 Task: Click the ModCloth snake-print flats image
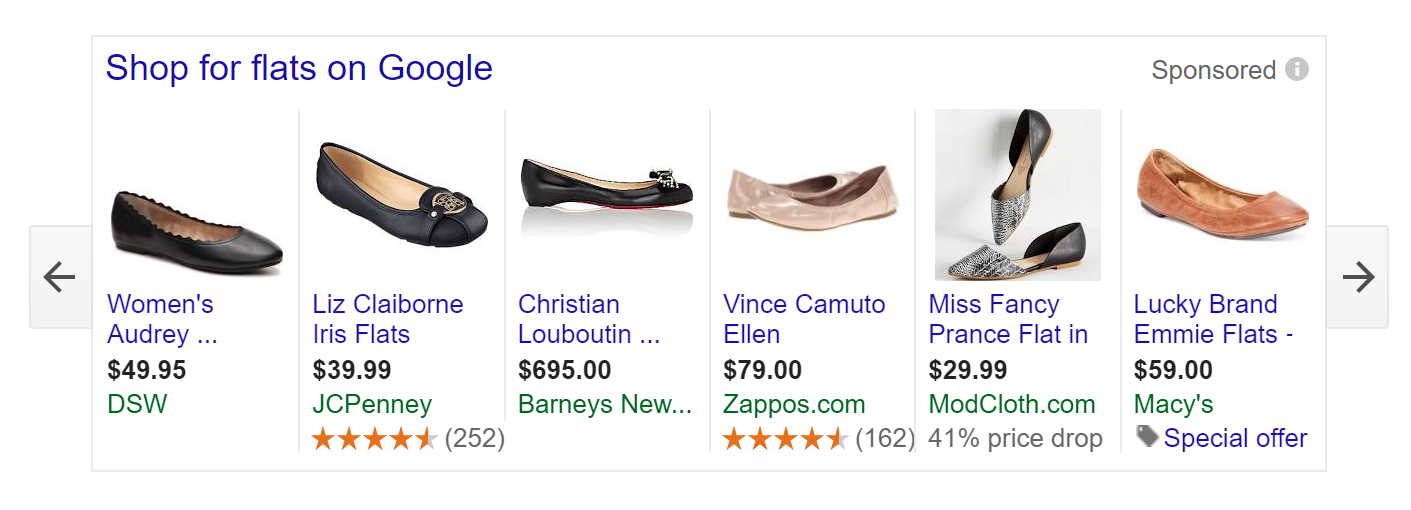1017,195
